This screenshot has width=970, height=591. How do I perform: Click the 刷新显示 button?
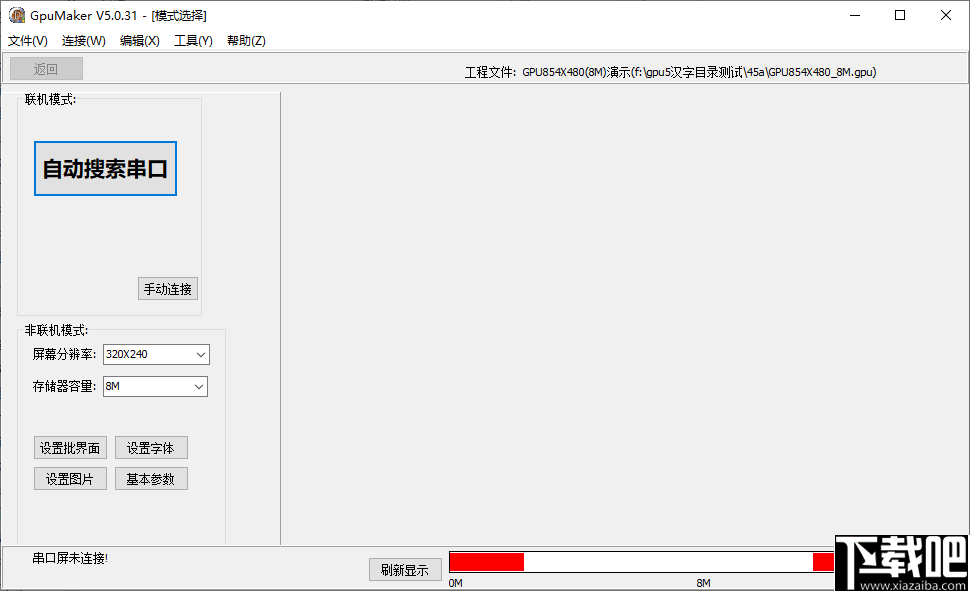pos(405,569)
